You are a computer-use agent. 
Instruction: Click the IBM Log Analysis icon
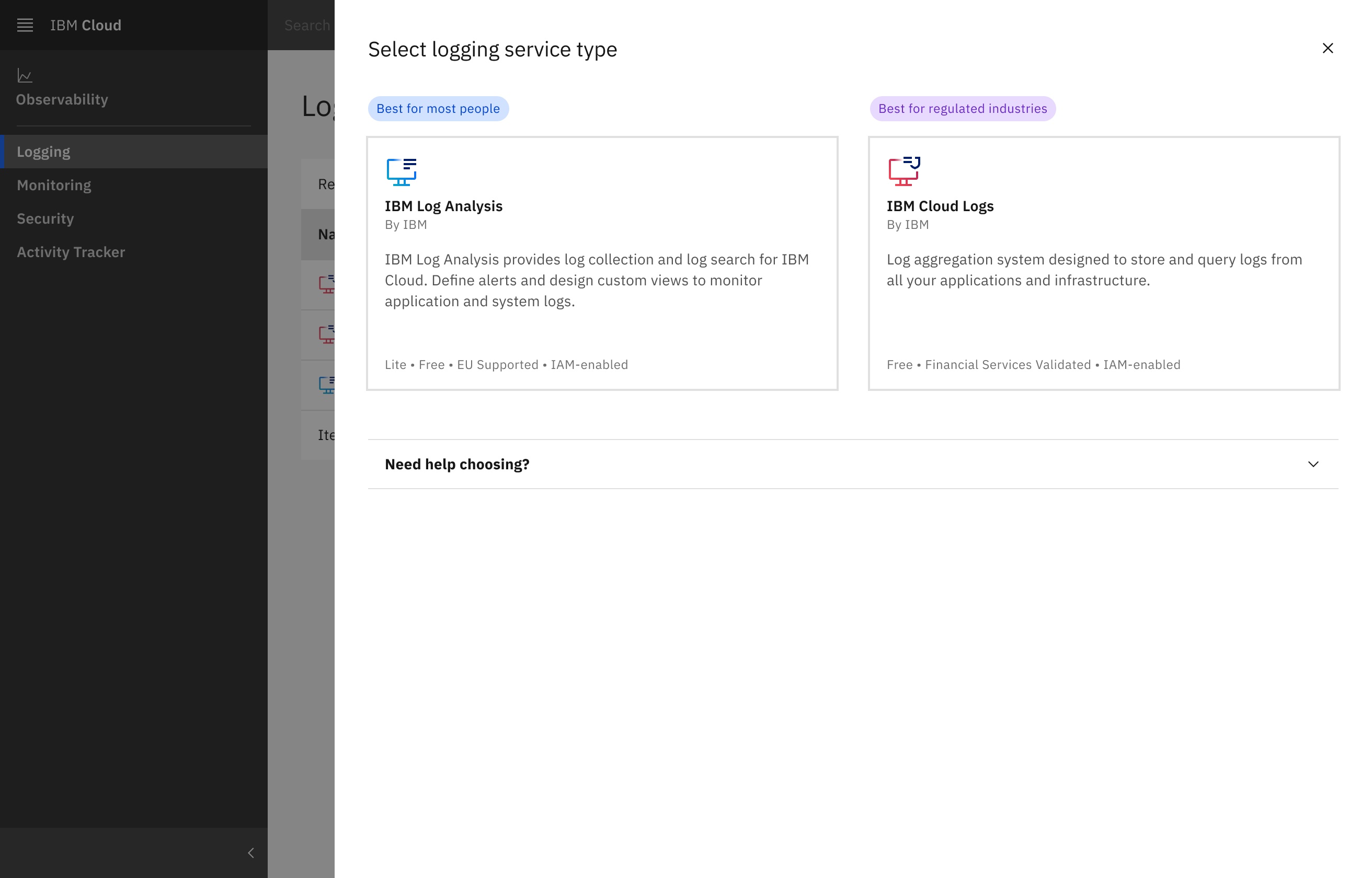(402, 171)
